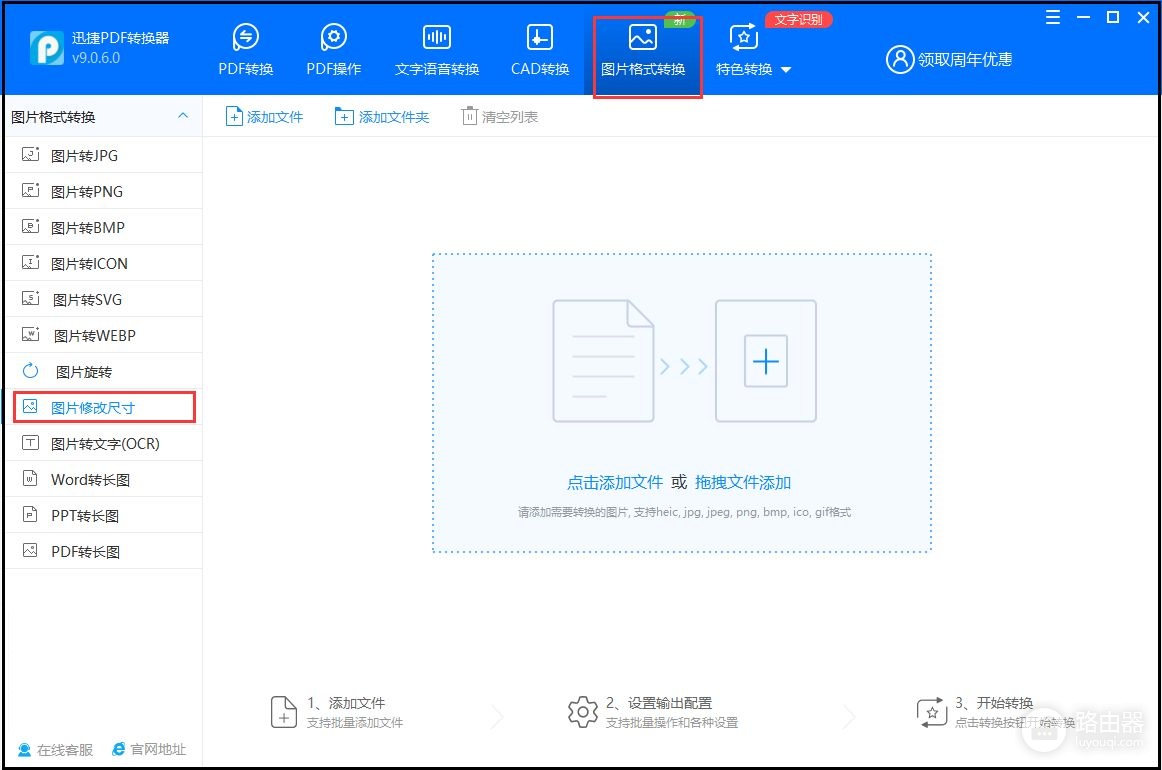
Task: Select PPT转长图 in sidebar
Action: click(104, 515)
